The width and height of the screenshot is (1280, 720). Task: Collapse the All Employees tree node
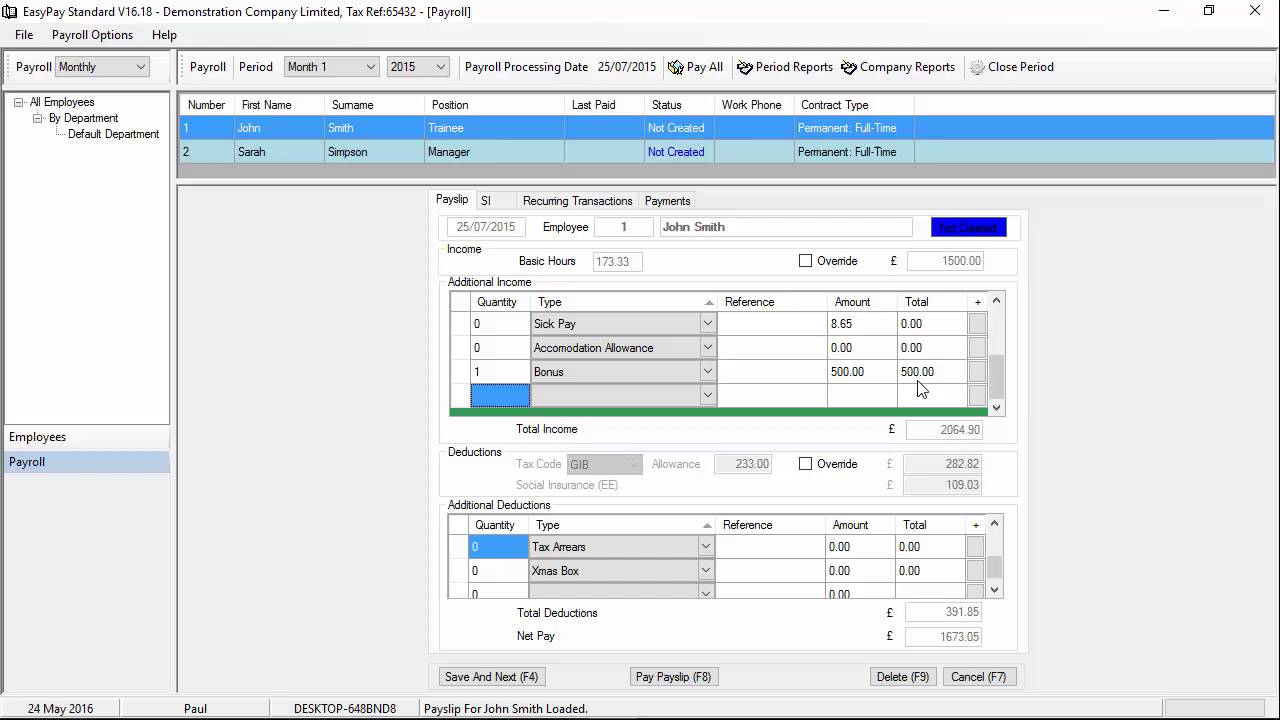click(19, 102)
